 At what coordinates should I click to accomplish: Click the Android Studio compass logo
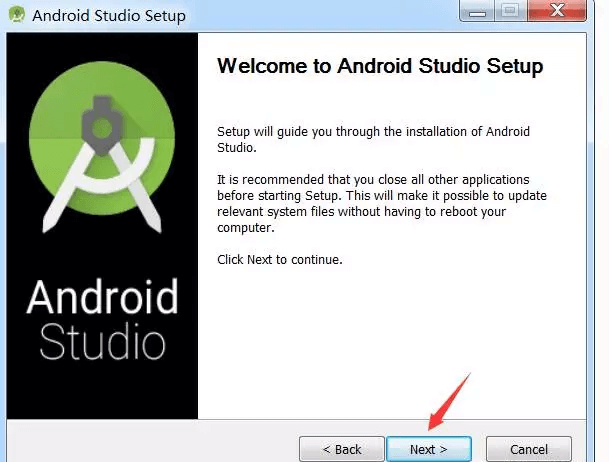coord(102,147)
